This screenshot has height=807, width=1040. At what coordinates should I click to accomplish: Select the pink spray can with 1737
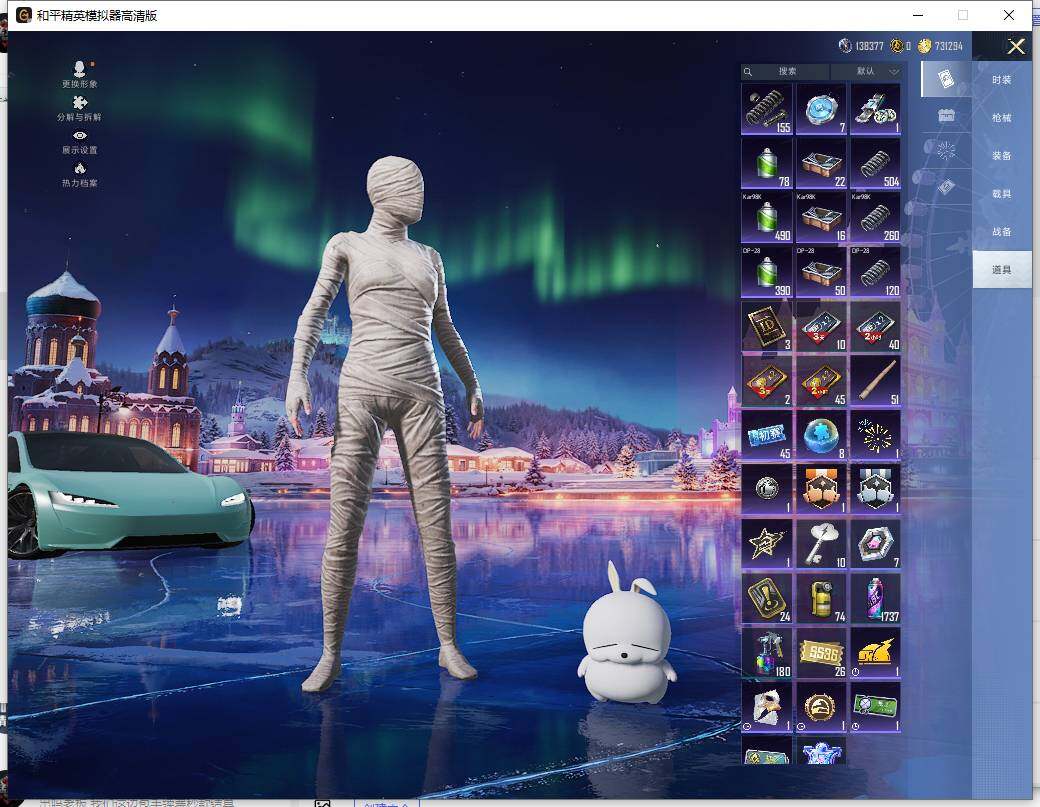tap(876, 598)
